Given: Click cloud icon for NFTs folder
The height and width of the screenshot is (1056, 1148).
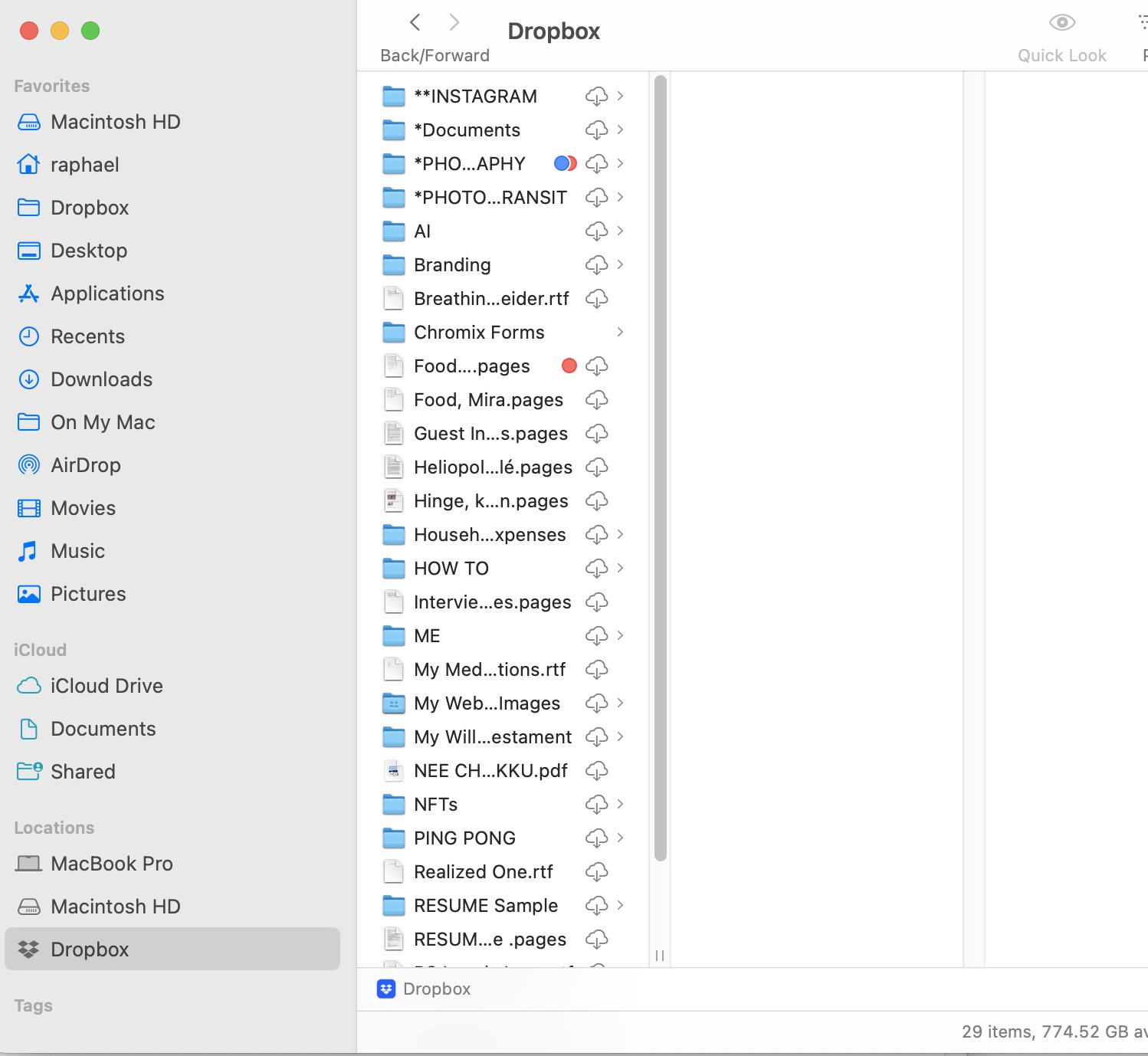Looking at the screenshot, I should pyautogui.click(x=596, y=805).
